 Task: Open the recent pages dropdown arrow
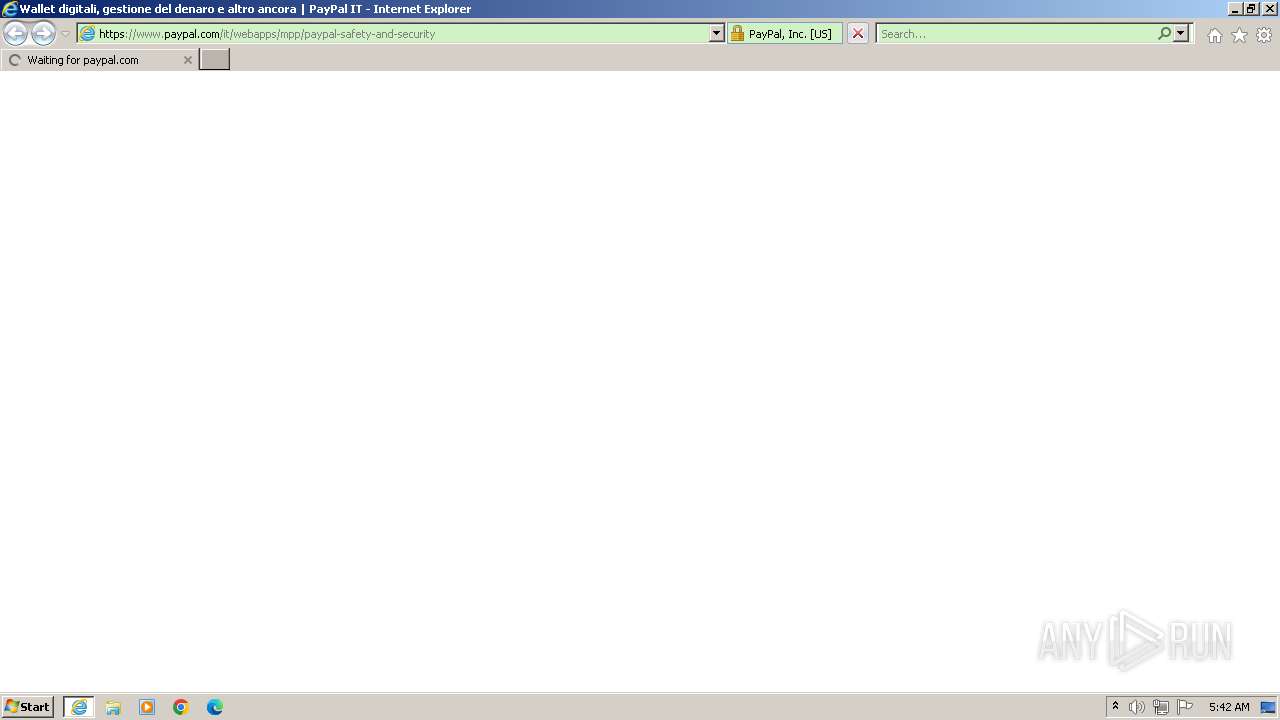[65, 34]
